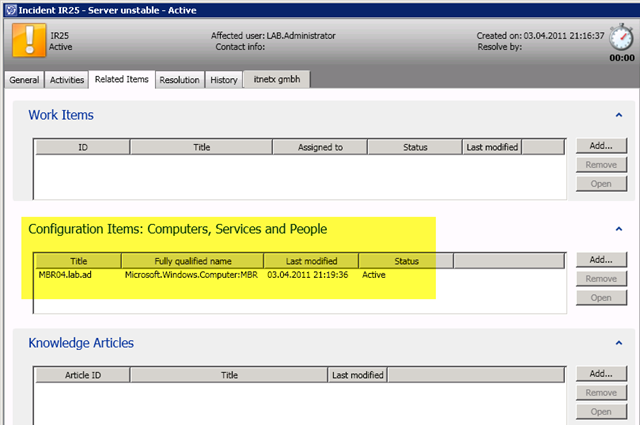
Task: Go to the Resolution tab
Action: pyautogui.click(x=180, y=80)
